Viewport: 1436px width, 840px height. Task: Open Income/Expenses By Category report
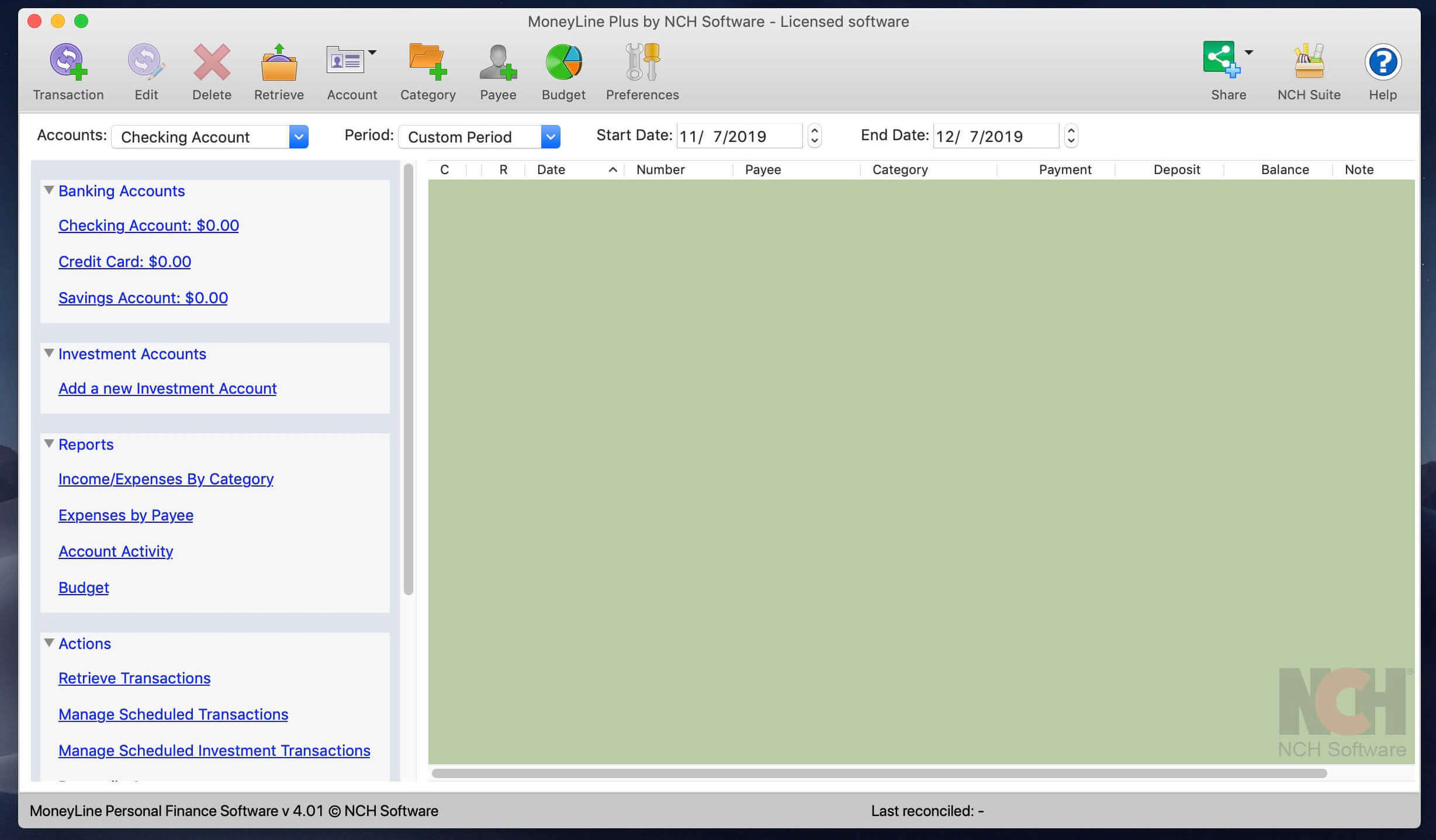[x=166, y=479]
